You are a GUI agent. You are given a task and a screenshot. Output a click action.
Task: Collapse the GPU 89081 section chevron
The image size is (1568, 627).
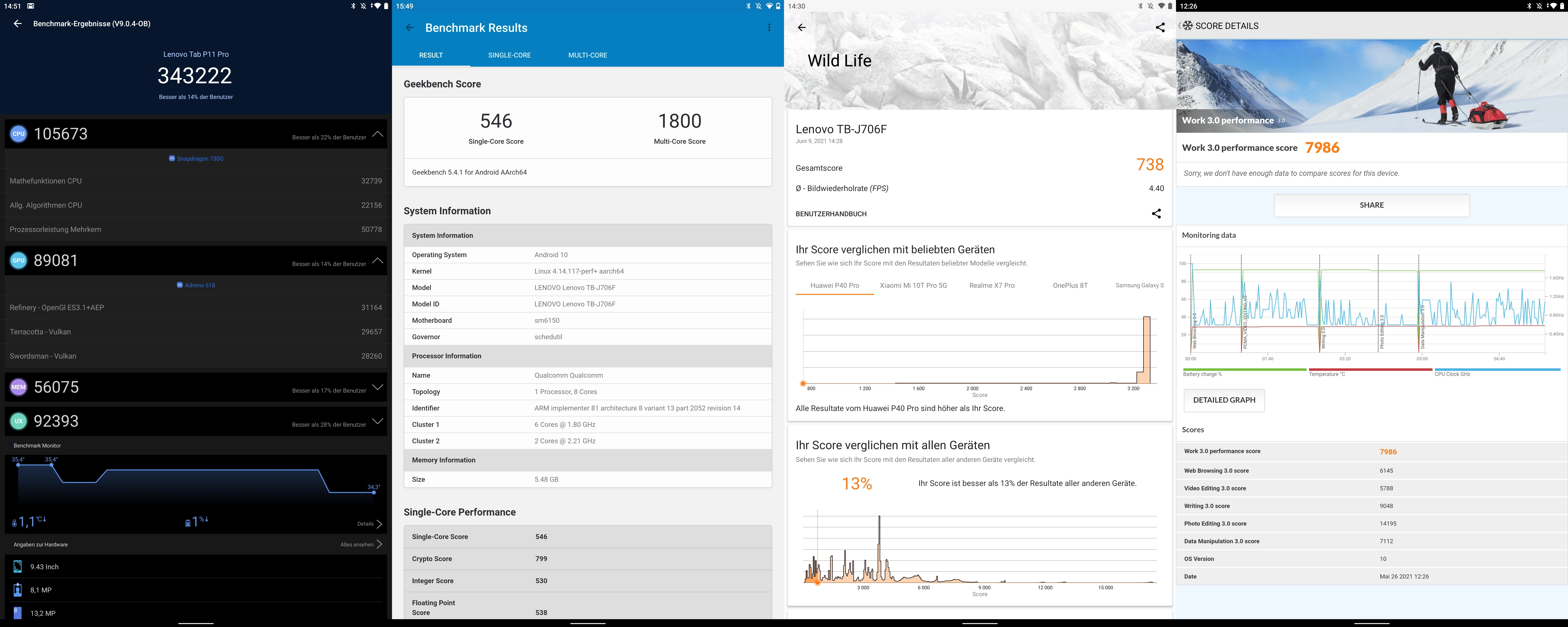(x=377, y=261)
